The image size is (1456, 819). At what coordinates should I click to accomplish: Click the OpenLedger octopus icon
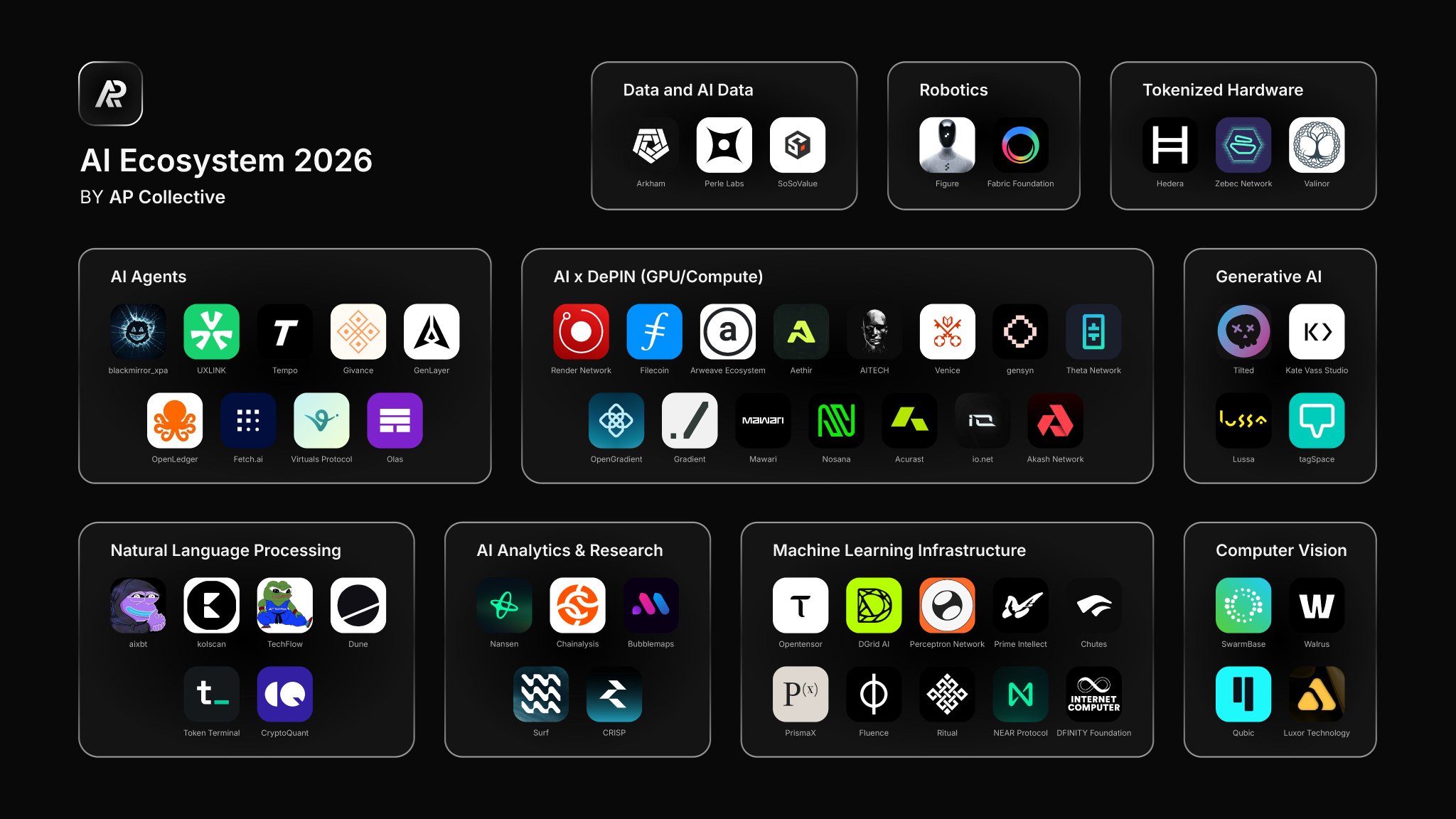[174, 420]
